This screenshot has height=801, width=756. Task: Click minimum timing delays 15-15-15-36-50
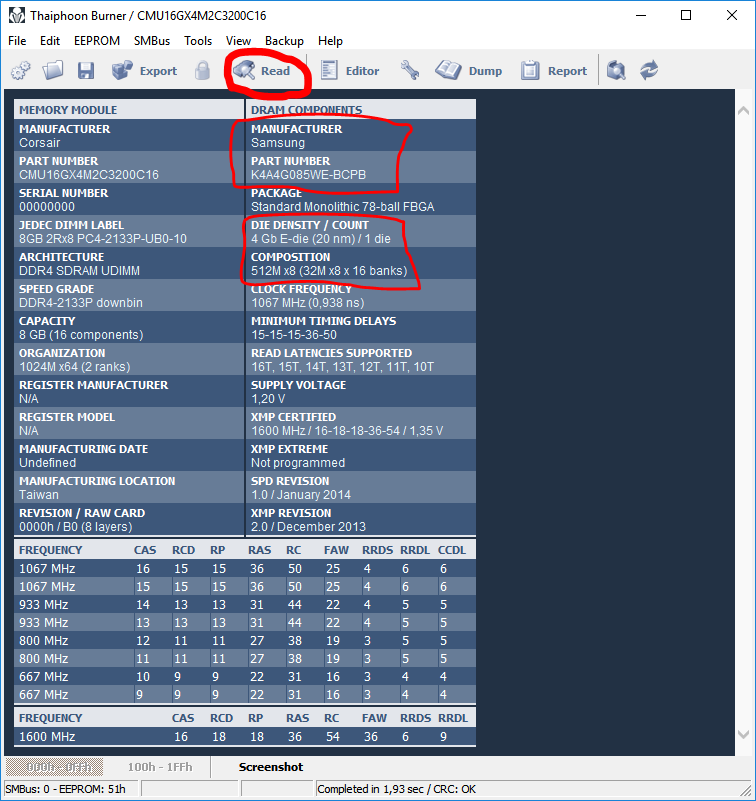(x=294, y=335)
